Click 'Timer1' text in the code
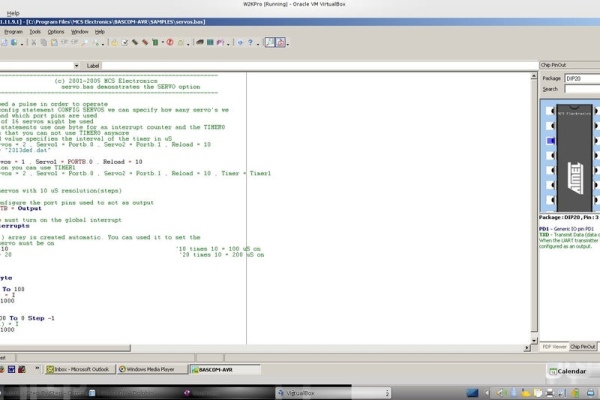The image size is (600, 400). pyautogui.click(x=260, y=173)
